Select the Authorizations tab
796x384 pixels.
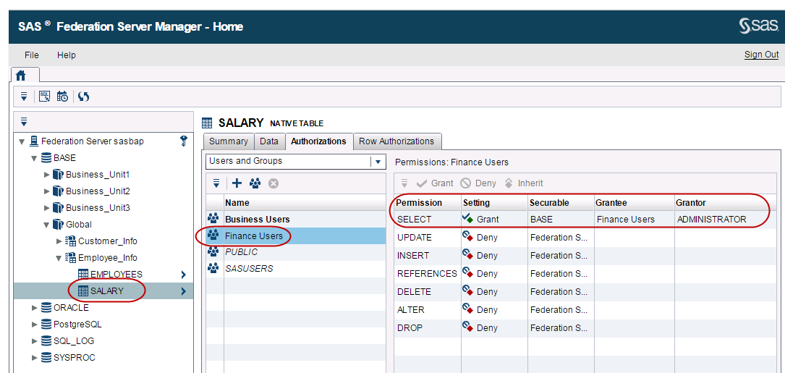tap(318, 141)
